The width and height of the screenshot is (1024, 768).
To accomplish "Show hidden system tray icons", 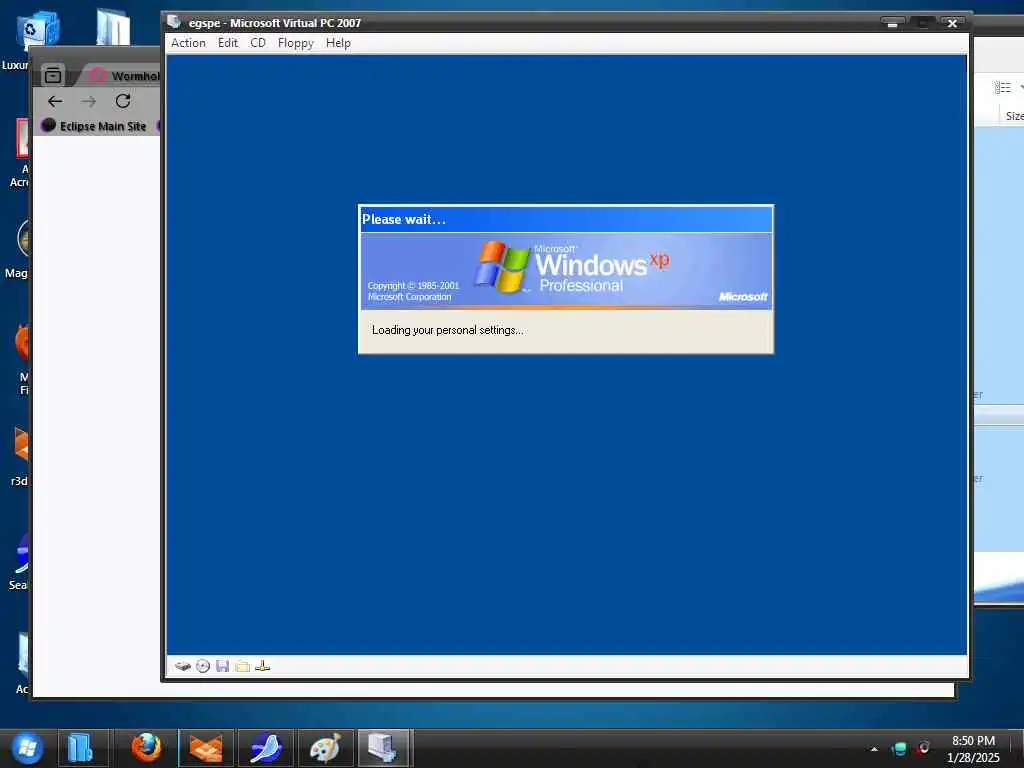I will [x=874, y=749].
